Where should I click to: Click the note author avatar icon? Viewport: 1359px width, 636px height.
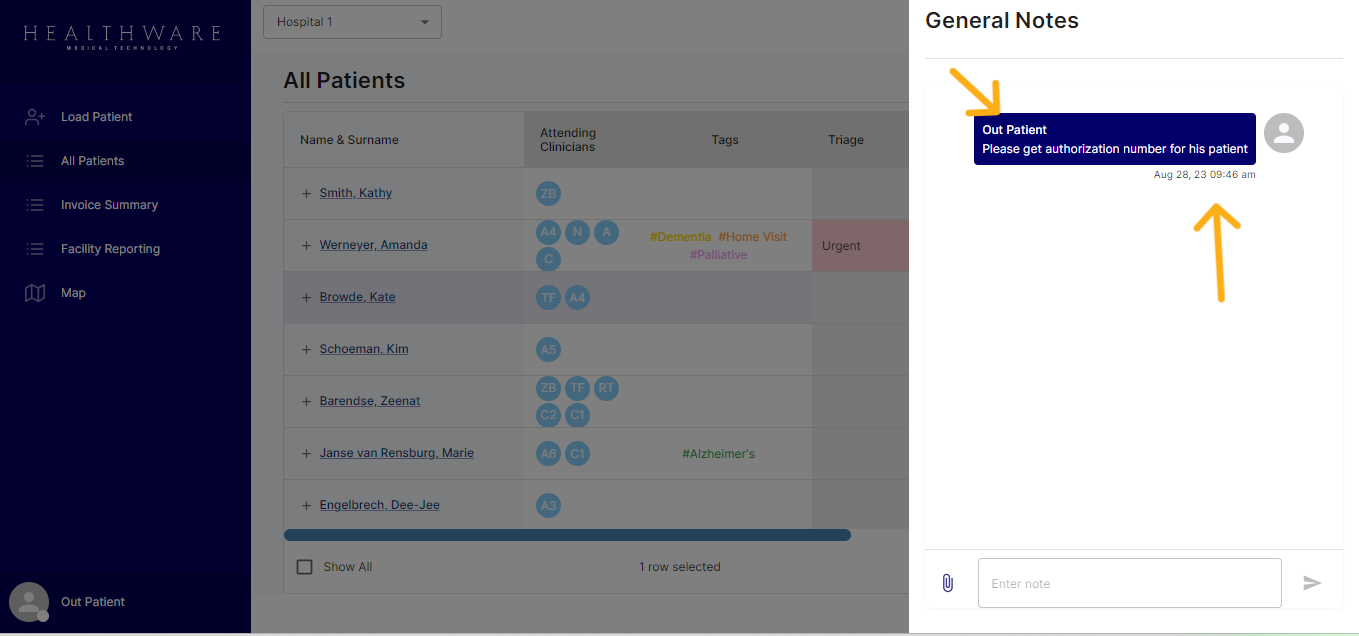(1284, 133)
